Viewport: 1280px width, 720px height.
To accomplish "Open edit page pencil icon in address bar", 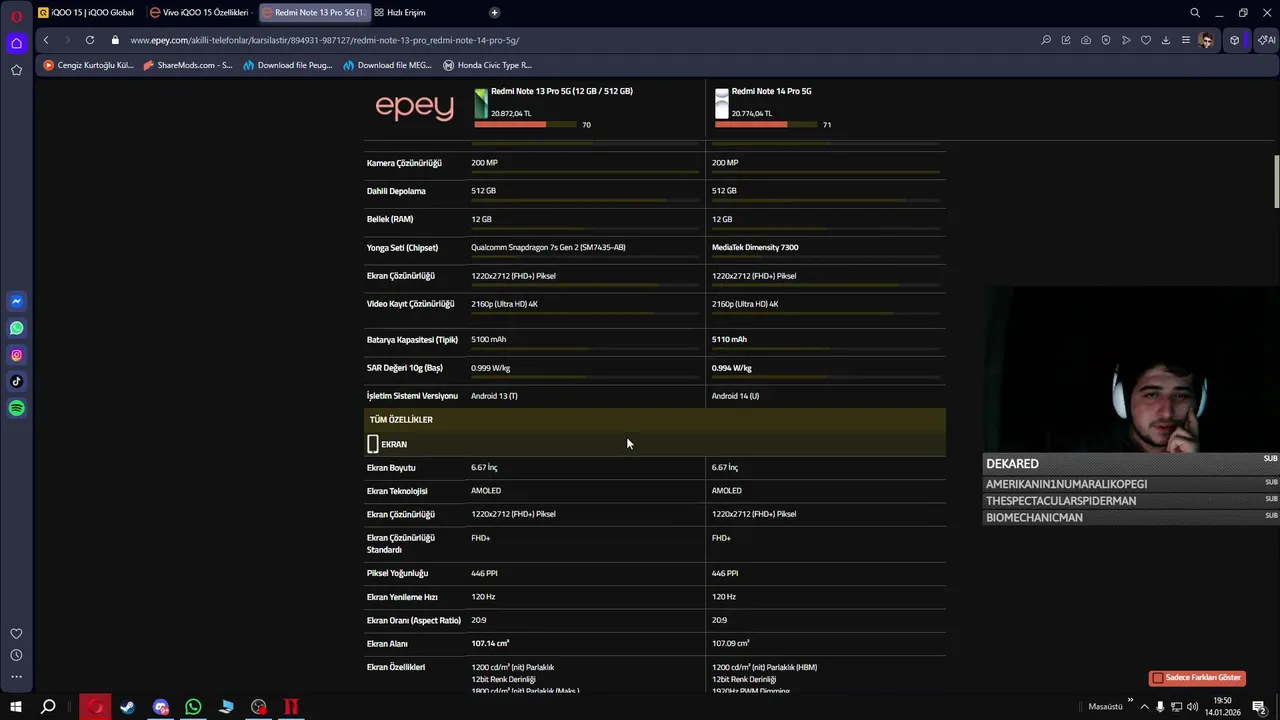I will tap(1066, 40).
